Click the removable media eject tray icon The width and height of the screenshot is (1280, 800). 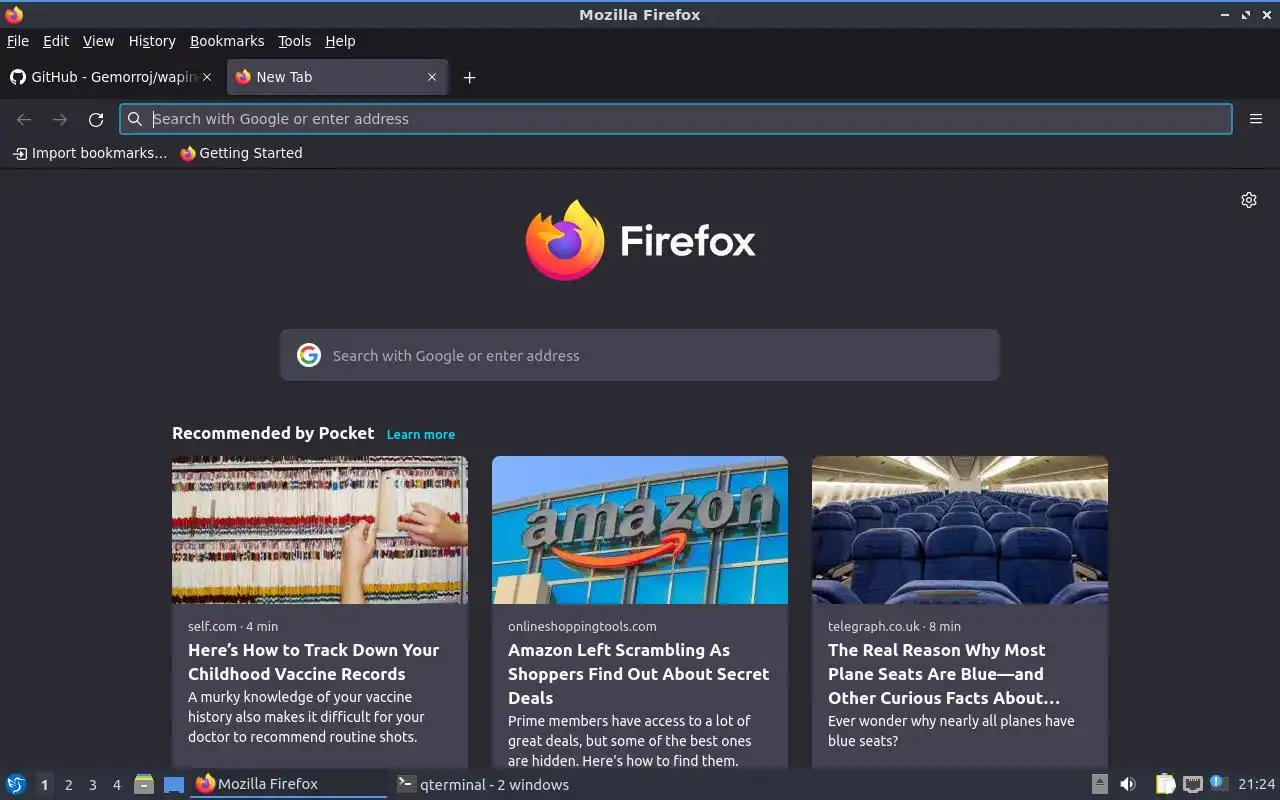[1099, 784]
